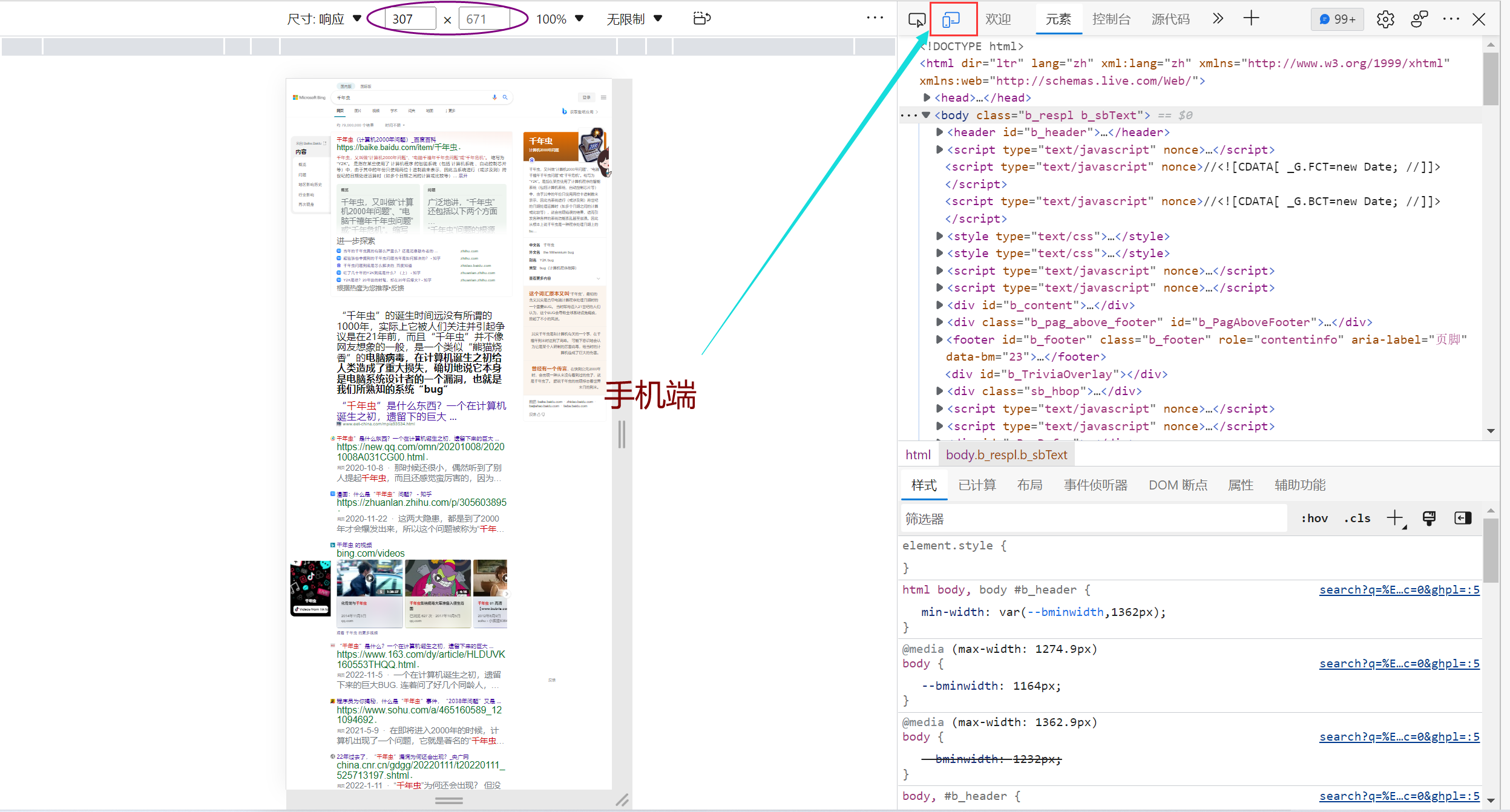Select body.b_respl.b_sbText breadcrumb
1510x812 pixels.
[1006, 455]
